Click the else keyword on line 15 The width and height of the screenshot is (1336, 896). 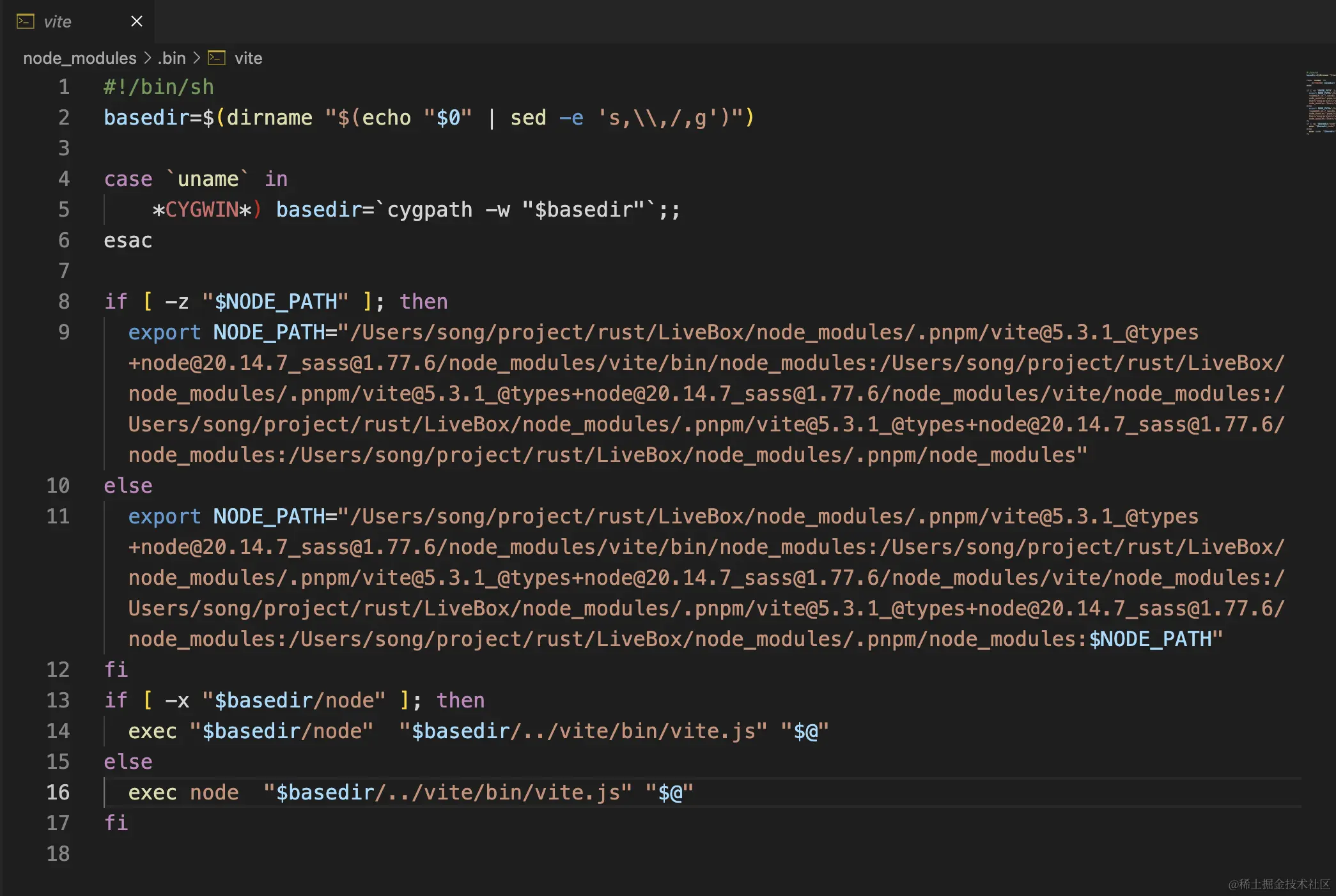point(128,762)
